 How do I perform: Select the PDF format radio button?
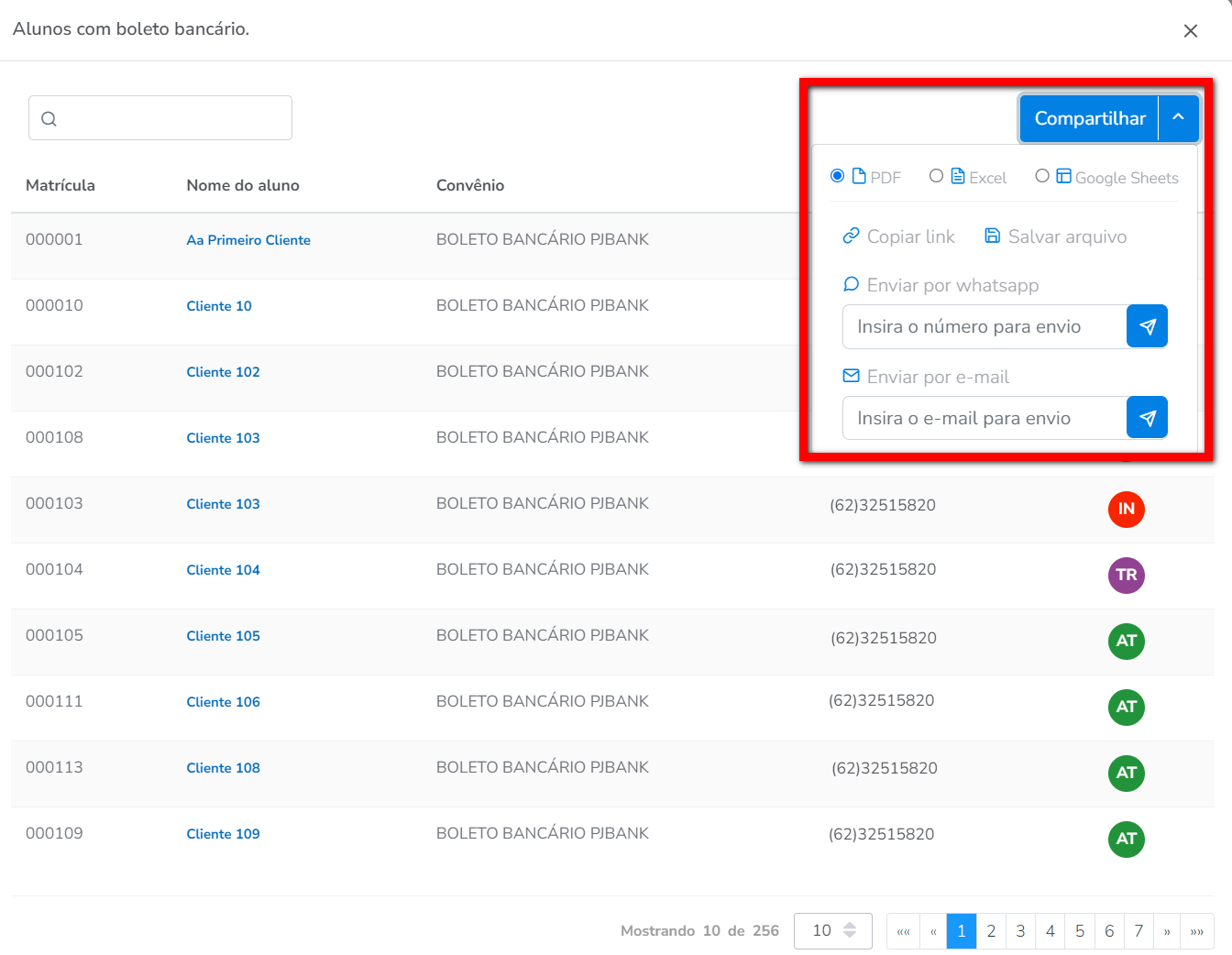(x=837, y=176)
